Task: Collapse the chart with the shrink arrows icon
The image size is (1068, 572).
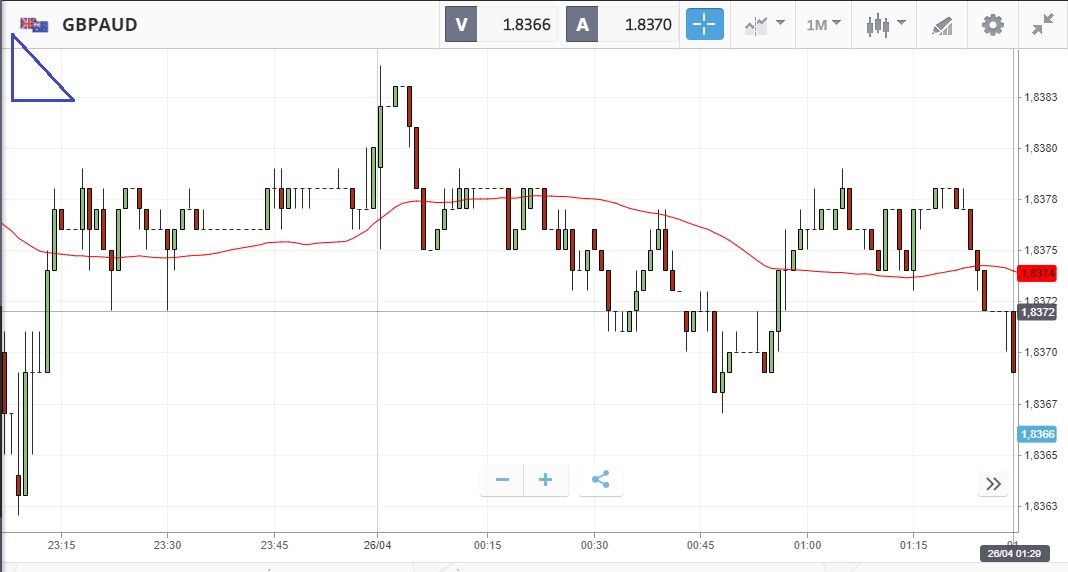Action: point(1043,25)
